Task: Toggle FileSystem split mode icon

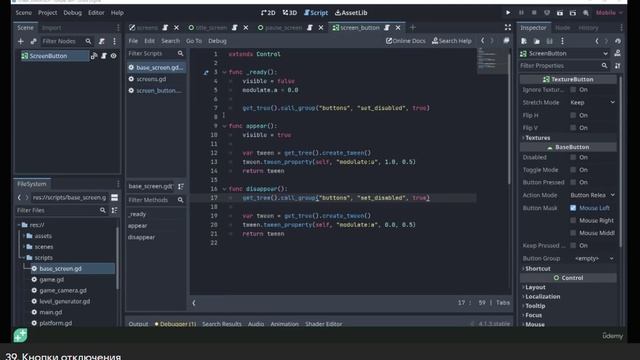Action: (x=115, y=198)
